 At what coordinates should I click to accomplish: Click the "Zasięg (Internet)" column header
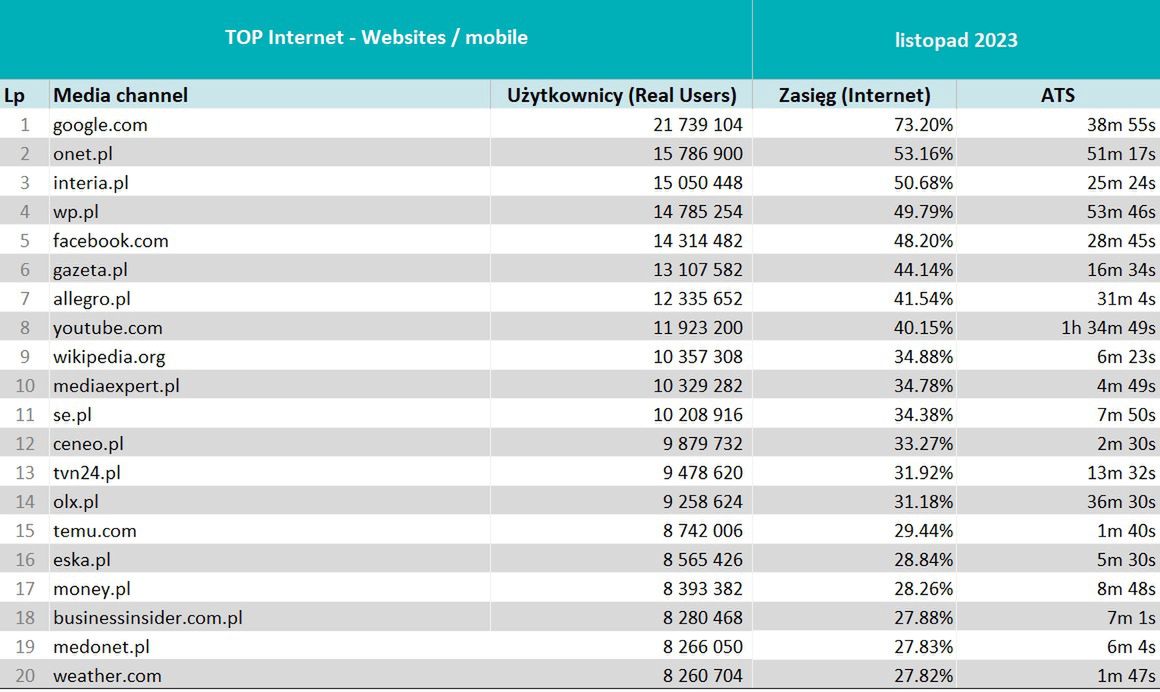coord(854,95)
